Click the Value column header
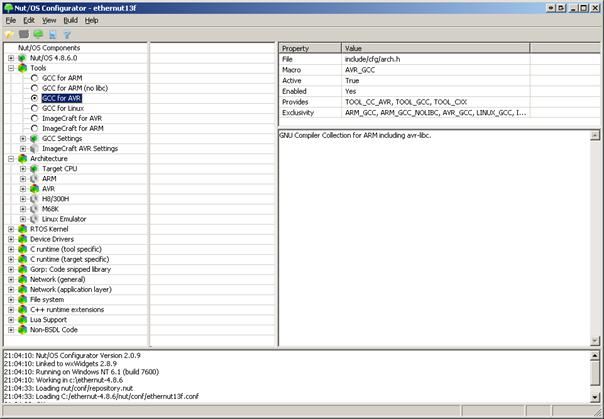The height and width of the screenshot is (419, 604). tap(436, 49)
